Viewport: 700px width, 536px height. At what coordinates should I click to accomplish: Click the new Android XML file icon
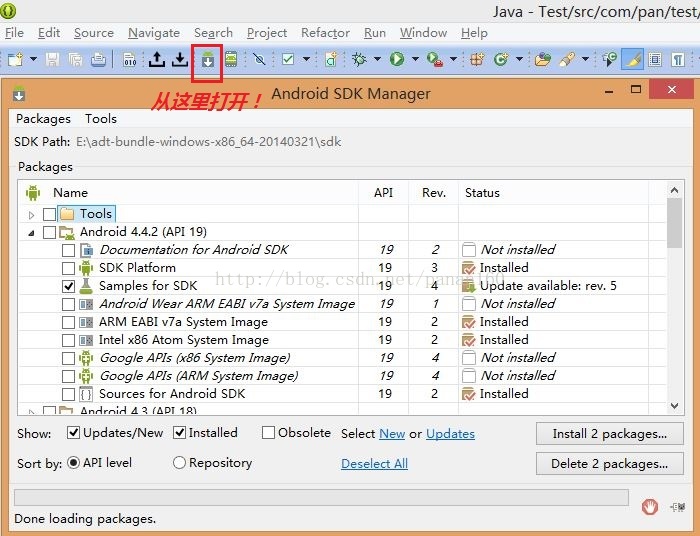coord(331,59)
